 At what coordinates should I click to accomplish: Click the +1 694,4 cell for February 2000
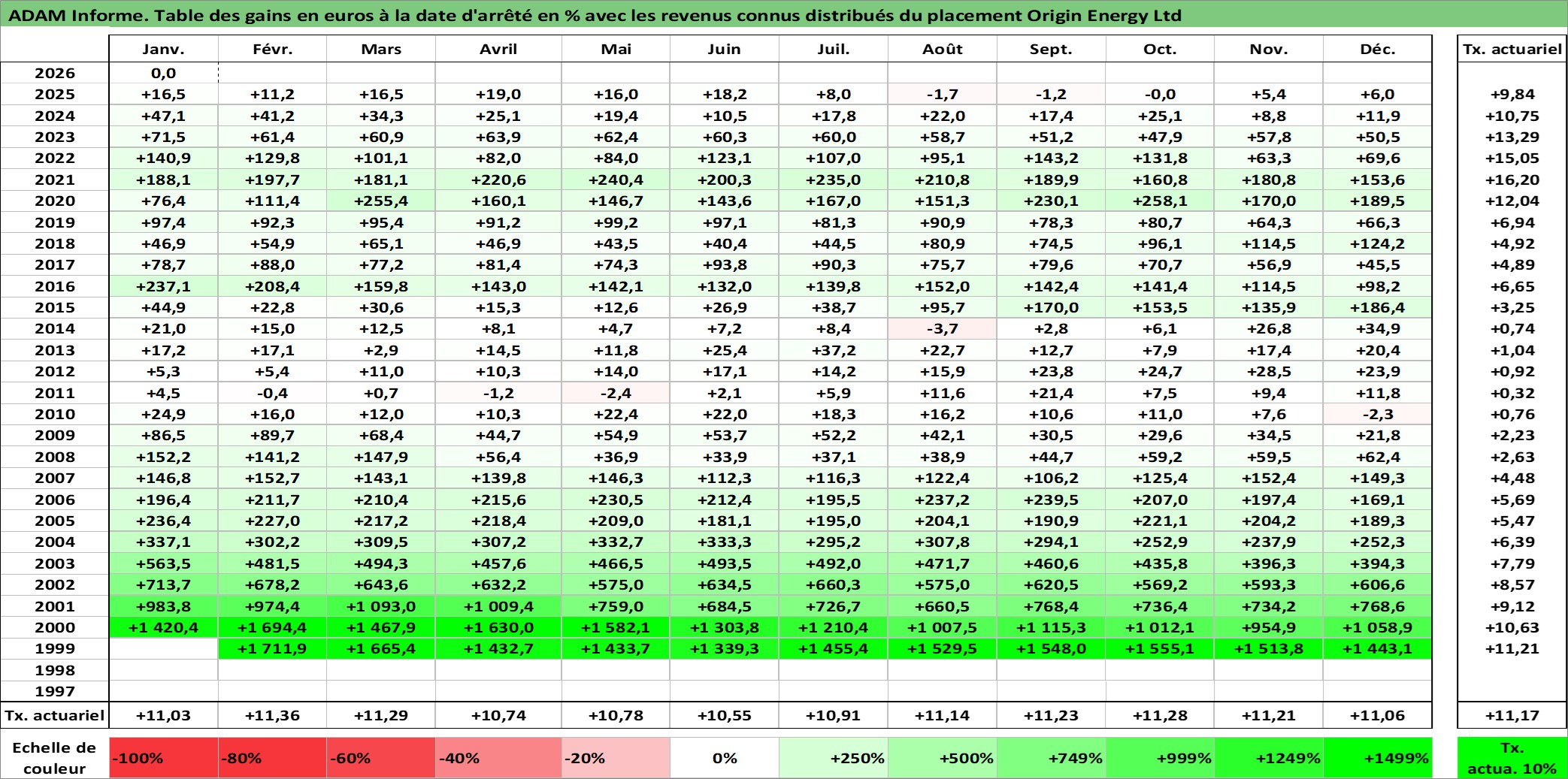[x=272, y=627]
